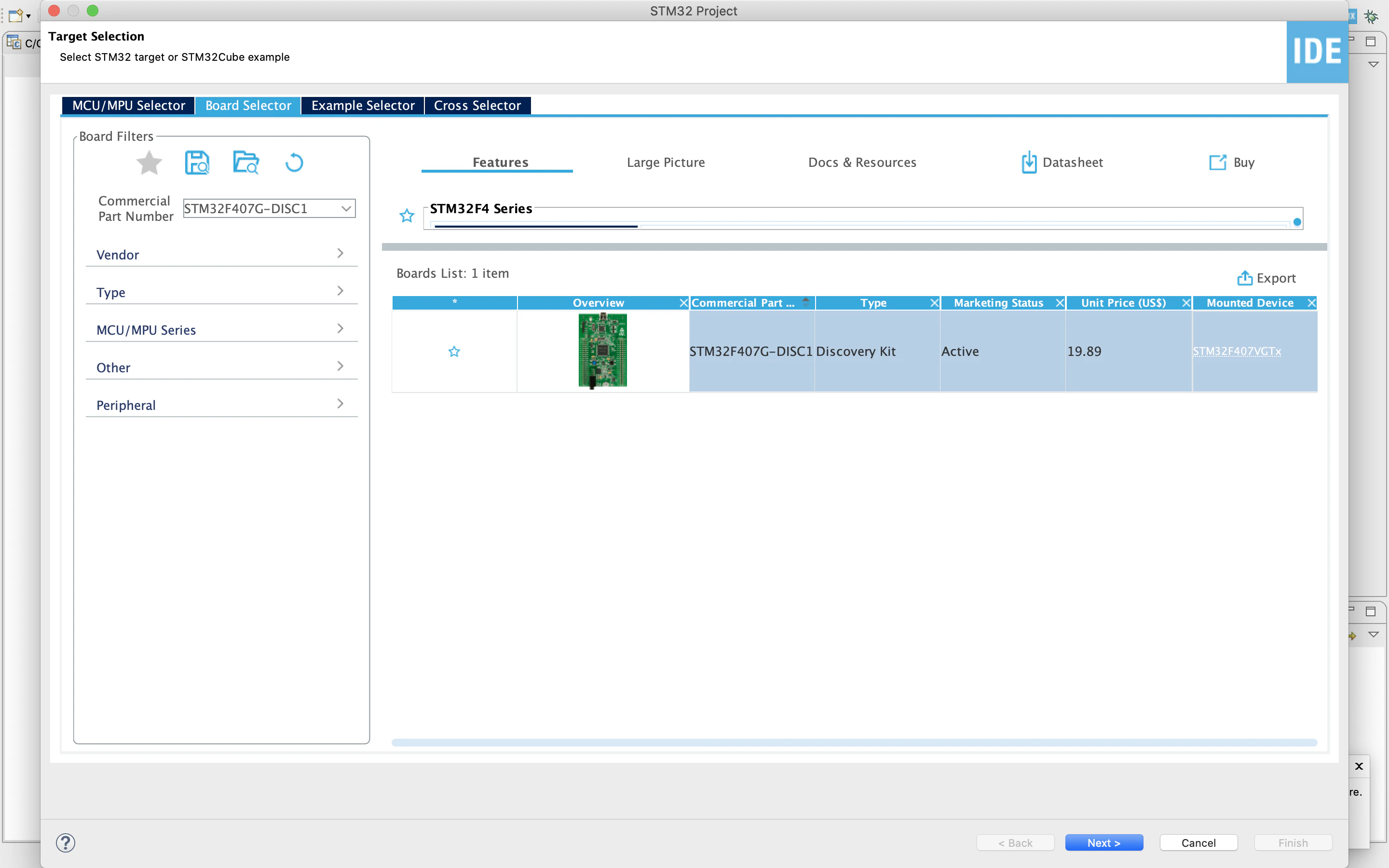This screenshot has width=1389, height=868.
Task: Click the Next button
Action: tap(1103, 843)
